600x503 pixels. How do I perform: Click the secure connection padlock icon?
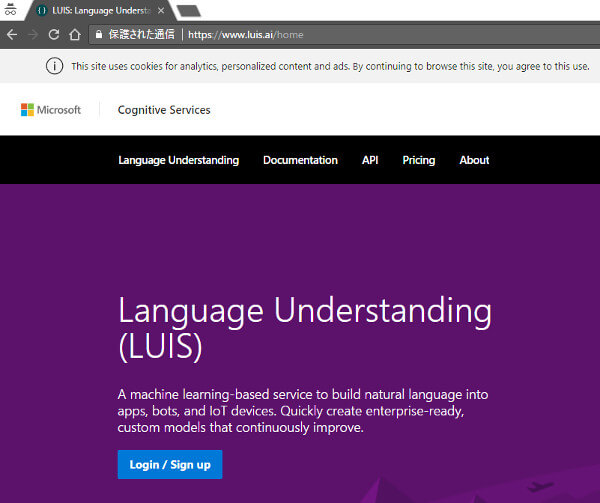[99, 34]
